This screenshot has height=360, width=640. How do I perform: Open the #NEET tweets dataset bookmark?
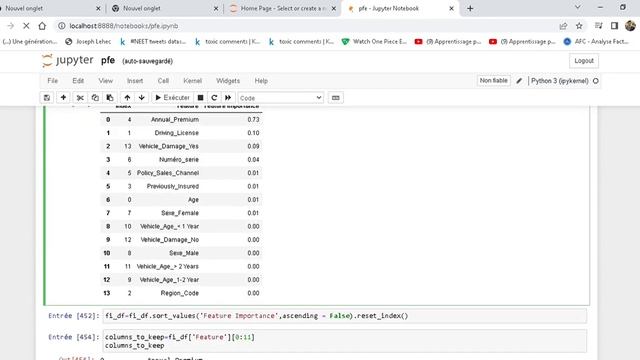153,42
